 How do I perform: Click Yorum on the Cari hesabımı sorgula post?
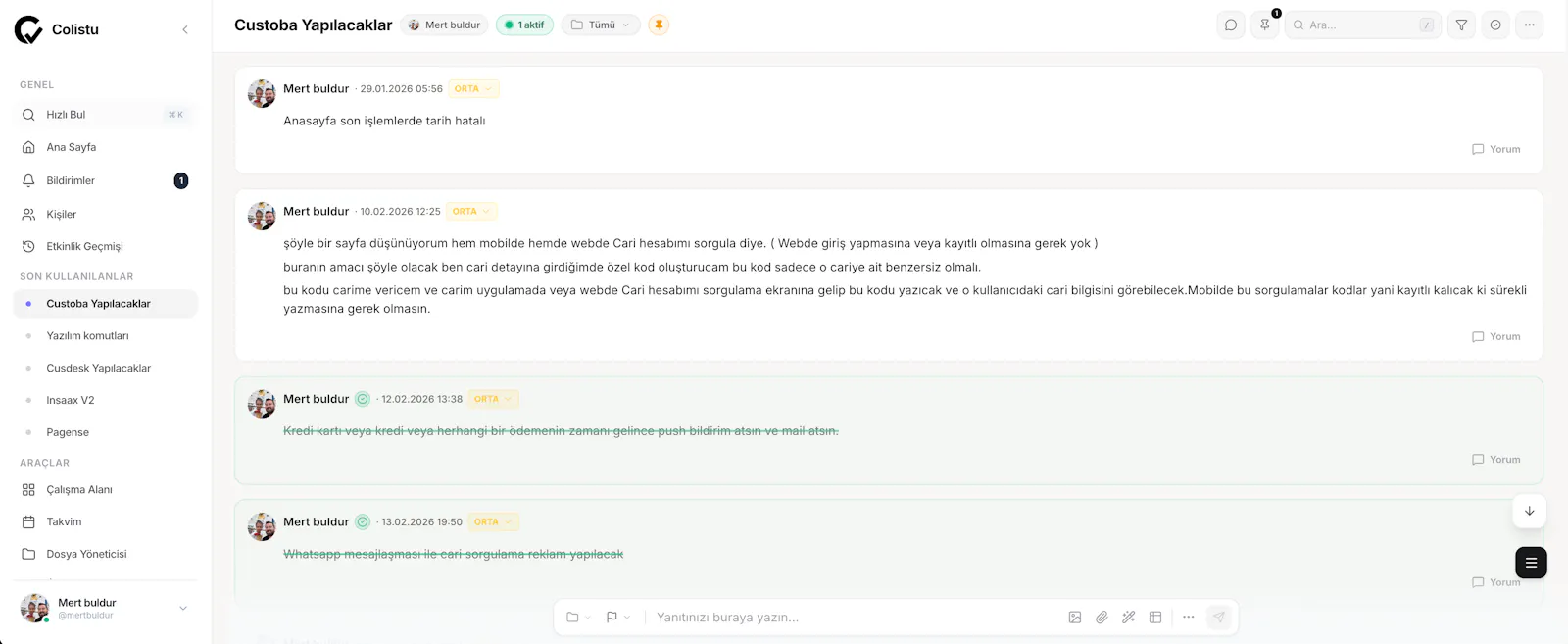point(1496,336)
